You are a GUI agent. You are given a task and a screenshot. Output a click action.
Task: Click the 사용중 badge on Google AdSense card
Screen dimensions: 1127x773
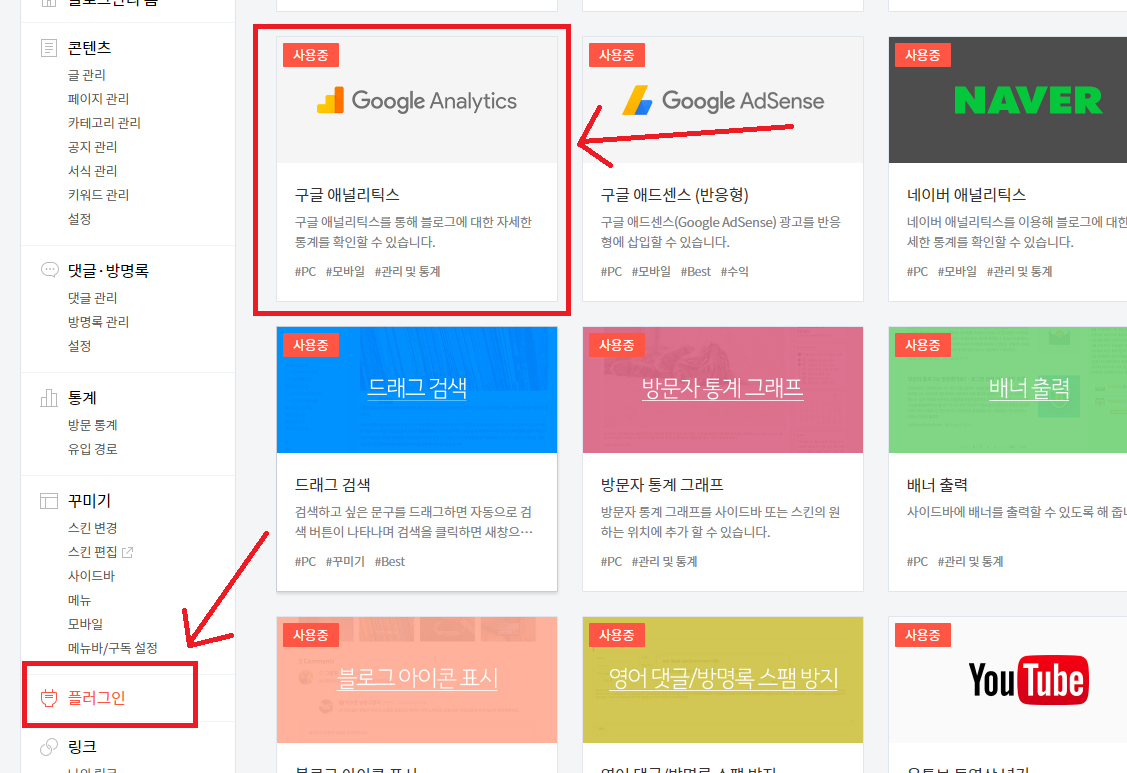point(617,55)
